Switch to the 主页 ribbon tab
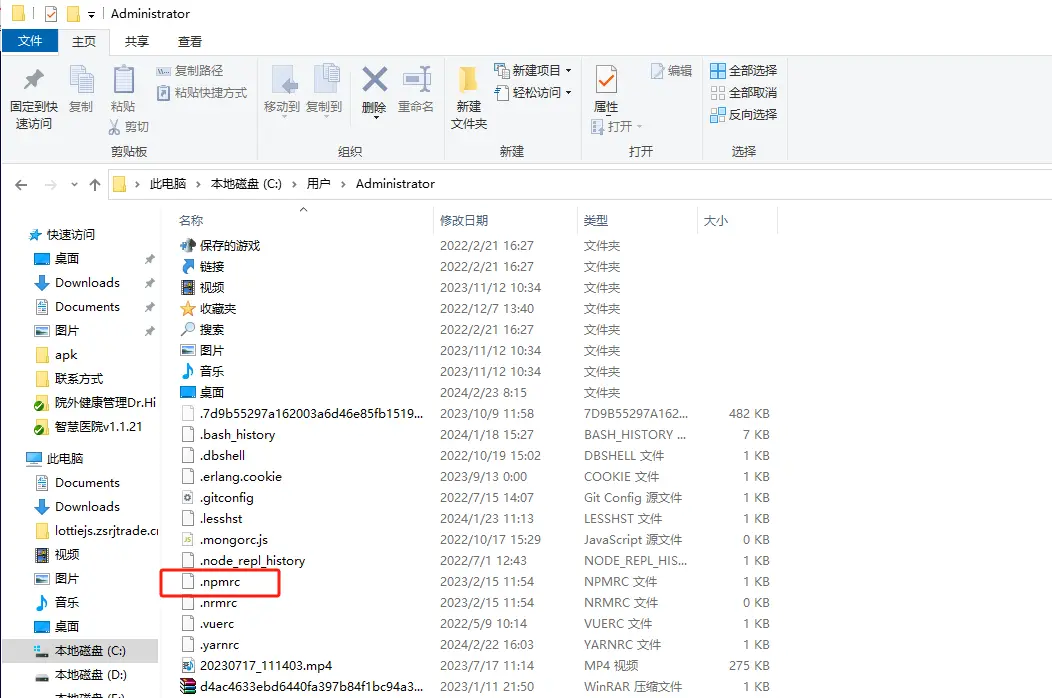The image size is (1052, 698). [x=84, y=42]
